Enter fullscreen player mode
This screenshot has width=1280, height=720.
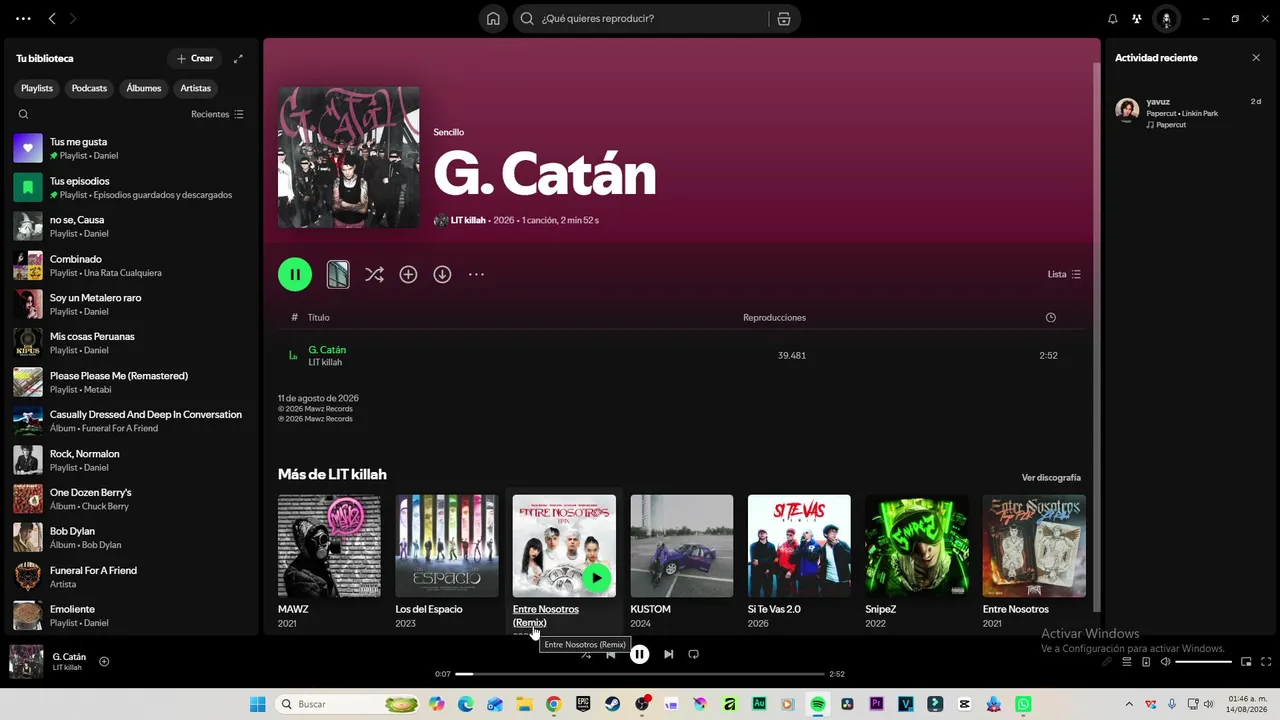1266,661
